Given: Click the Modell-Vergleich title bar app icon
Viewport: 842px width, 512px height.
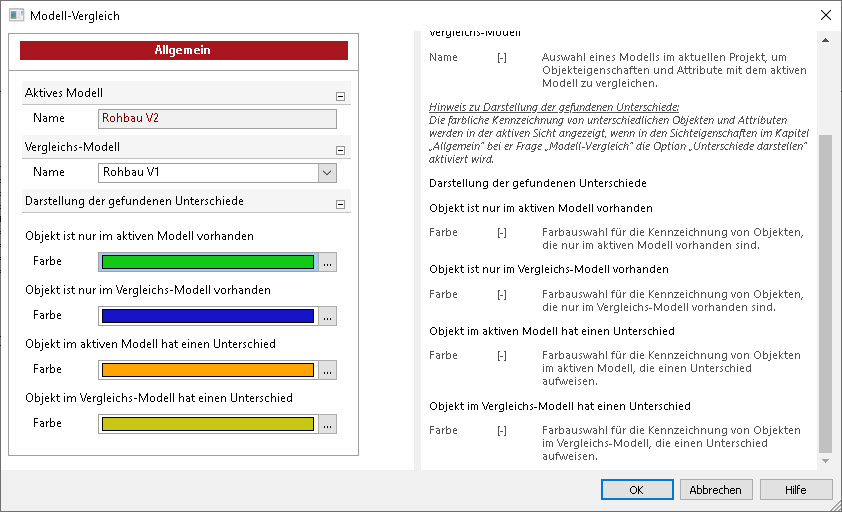Looking at the screenshot, I should click(17, 15).
